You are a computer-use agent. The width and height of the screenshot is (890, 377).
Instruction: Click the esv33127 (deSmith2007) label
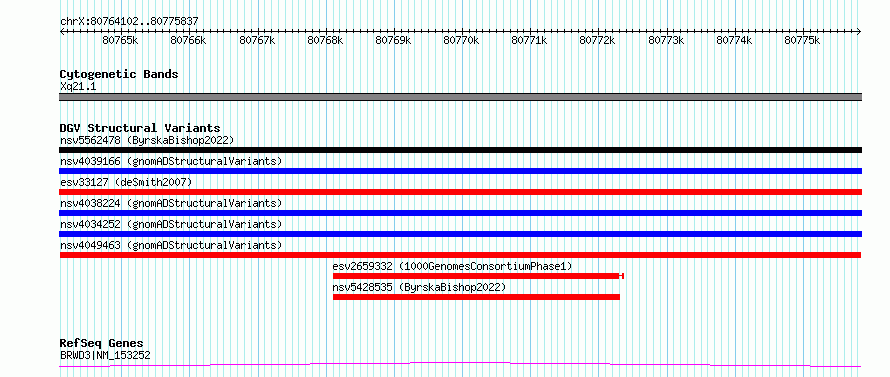(126, 182)
